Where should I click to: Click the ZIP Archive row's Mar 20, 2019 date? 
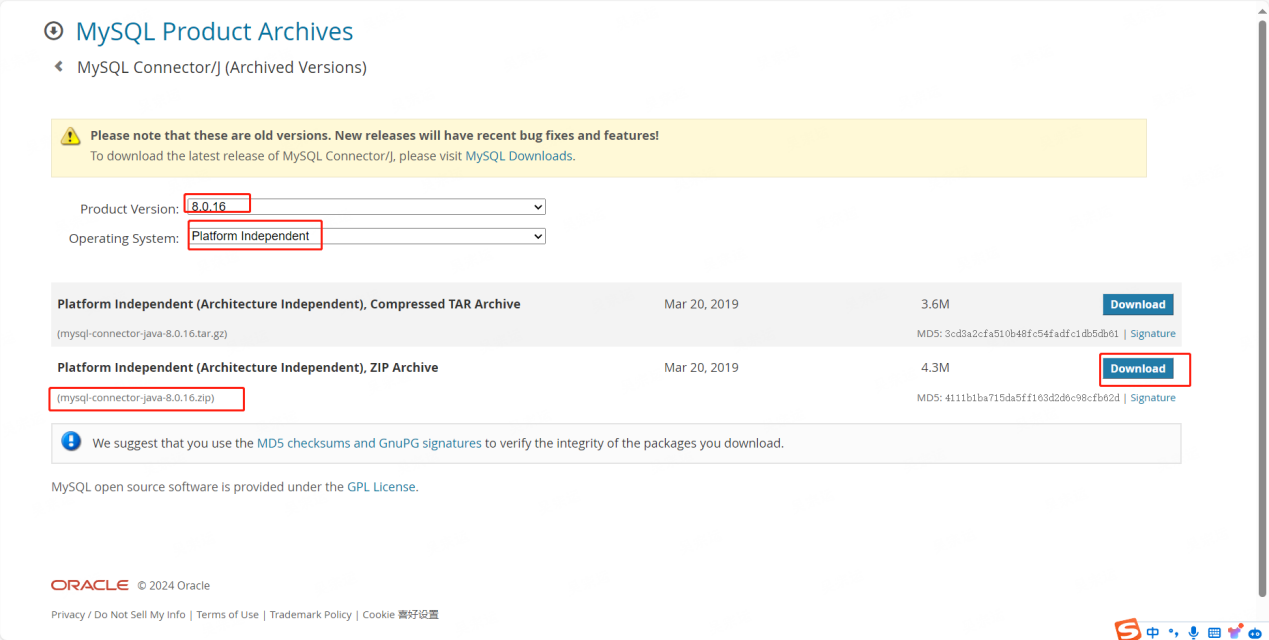click(x=701, y=368)
